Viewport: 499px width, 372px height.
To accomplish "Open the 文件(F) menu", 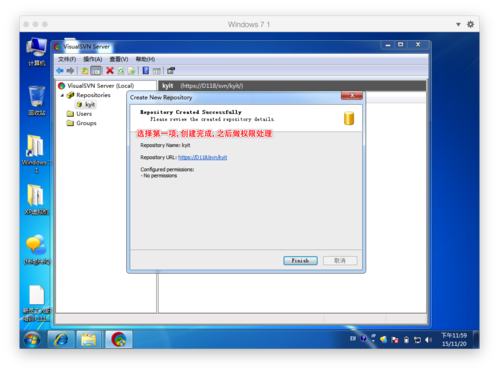I will (67, 59).
